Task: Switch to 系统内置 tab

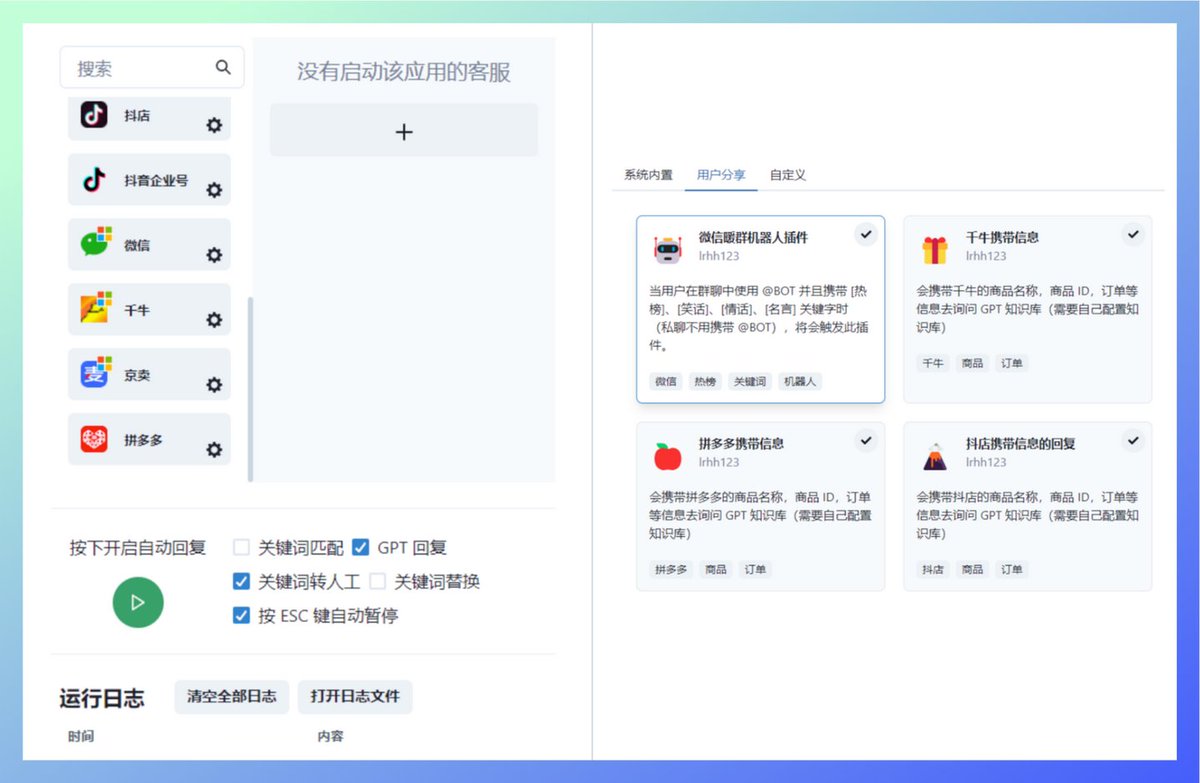Action: tap(648, 175)
